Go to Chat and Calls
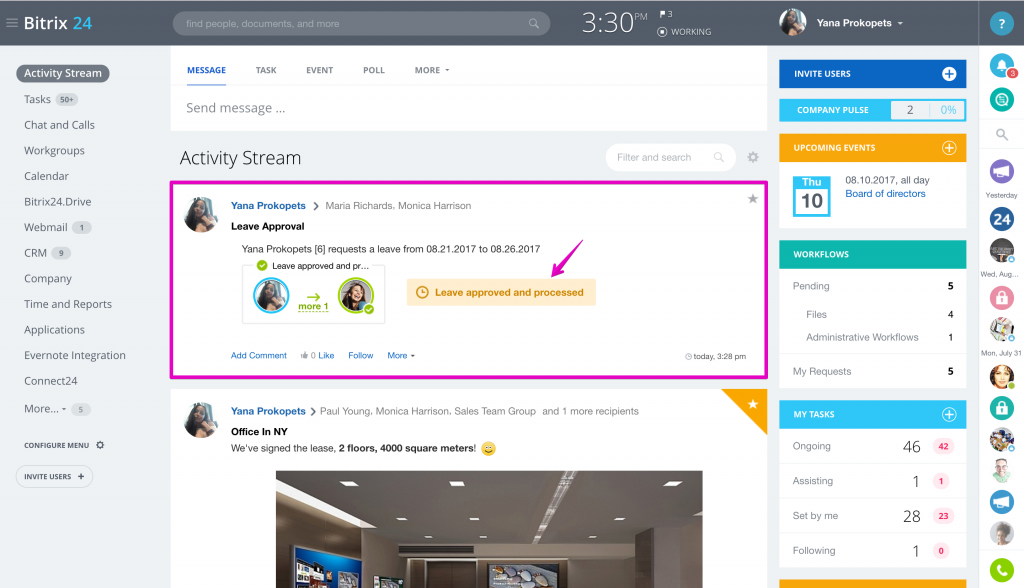The width and height of the screenshot is (1024, 588). pyautogui.click(x=59, y=125)
